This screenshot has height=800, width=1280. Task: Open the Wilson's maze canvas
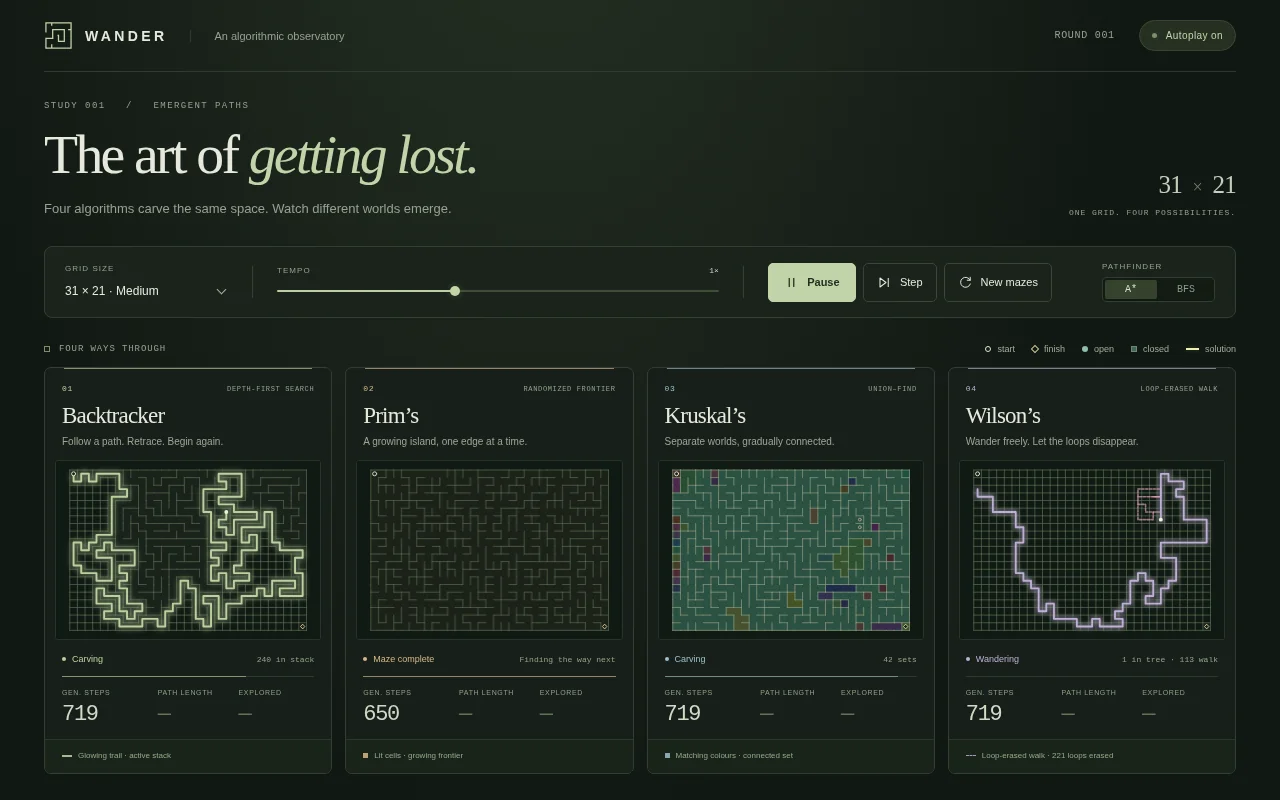click(x=1092, y=550)
